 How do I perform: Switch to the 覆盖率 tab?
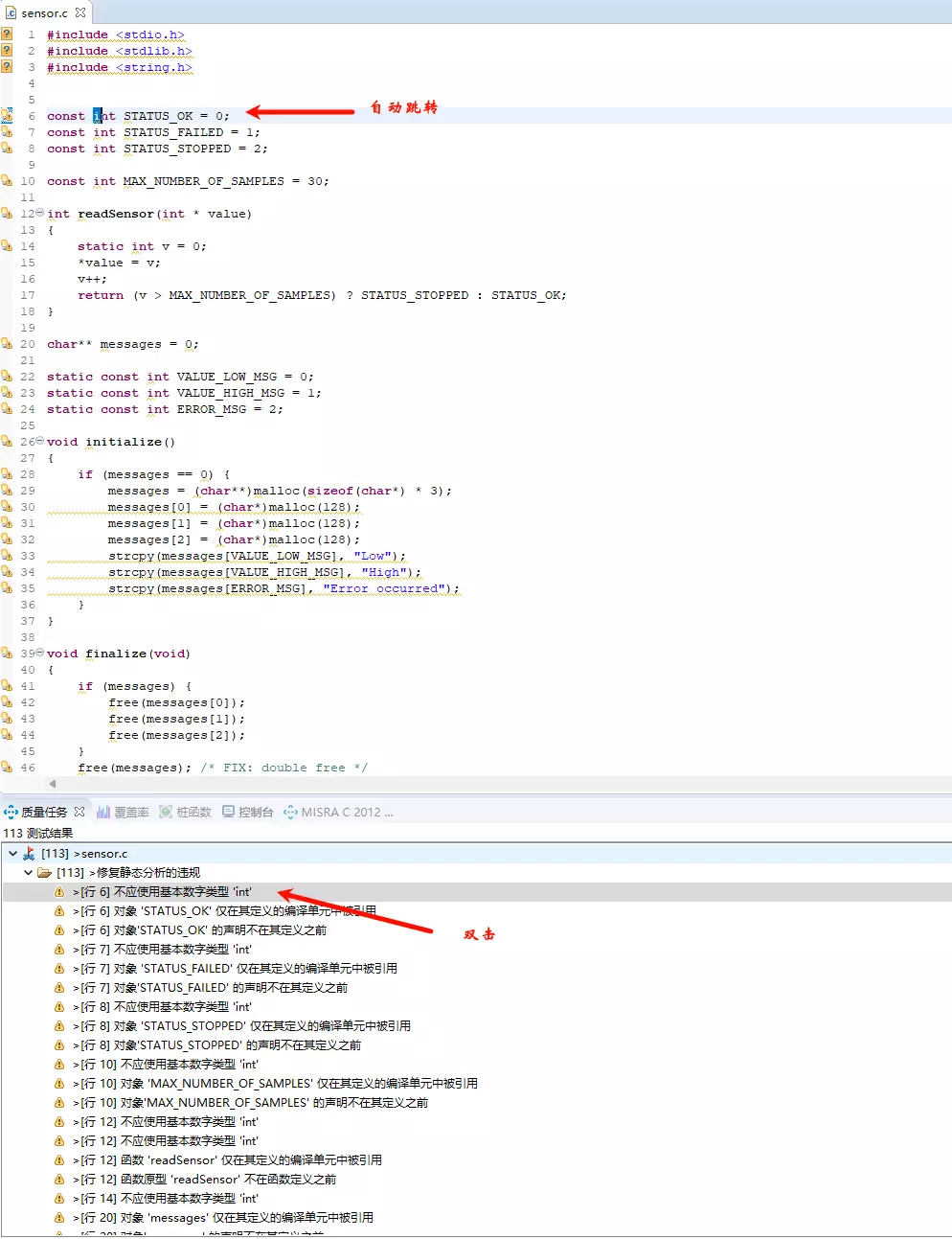pos(123,812)
